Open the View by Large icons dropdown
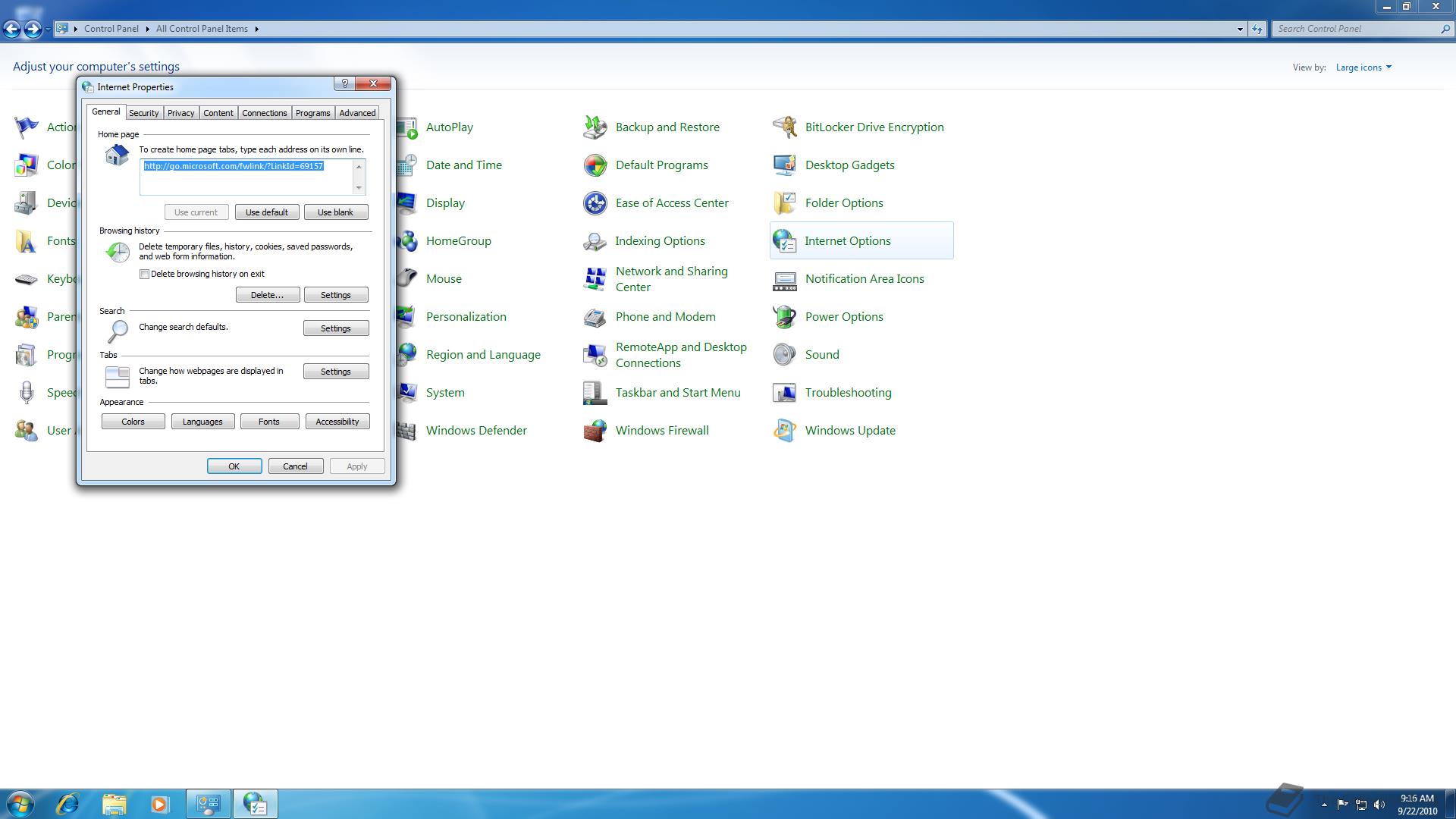The width and height of the screenshot is (1456, 819). (x=1363, y=67)
